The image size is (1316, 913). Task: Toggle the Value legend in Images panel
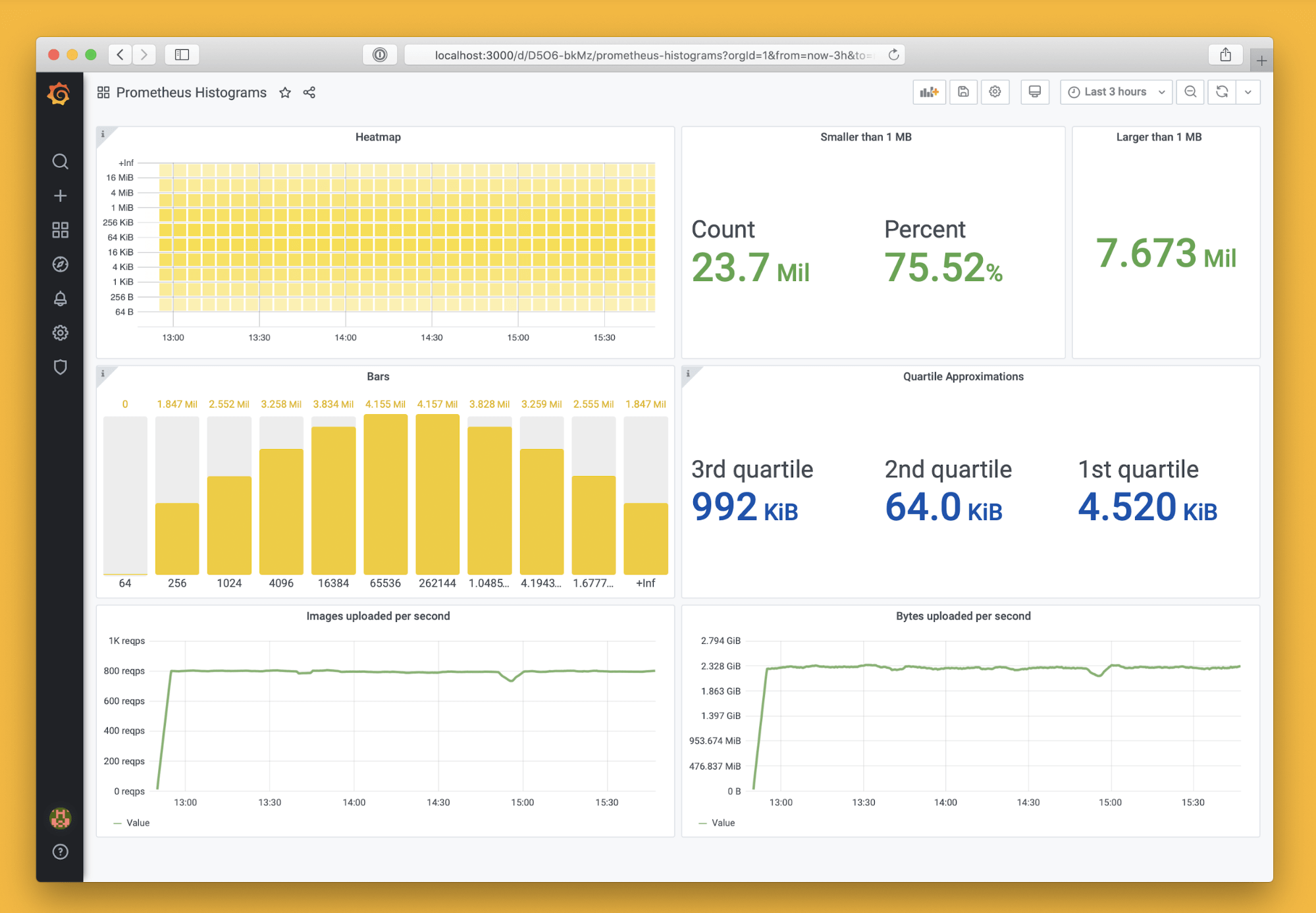pos(138,823)
